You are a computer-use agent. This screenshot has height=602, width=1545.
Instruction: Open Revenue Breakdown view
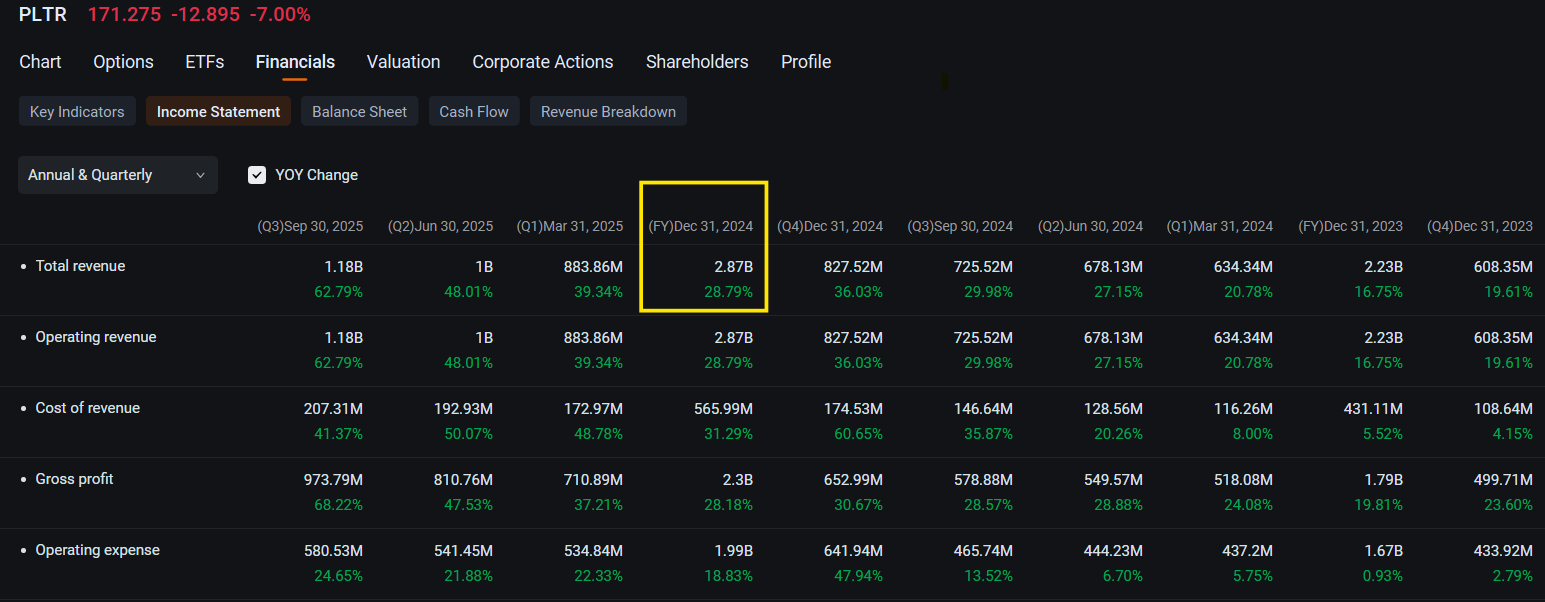pos(608,112)
